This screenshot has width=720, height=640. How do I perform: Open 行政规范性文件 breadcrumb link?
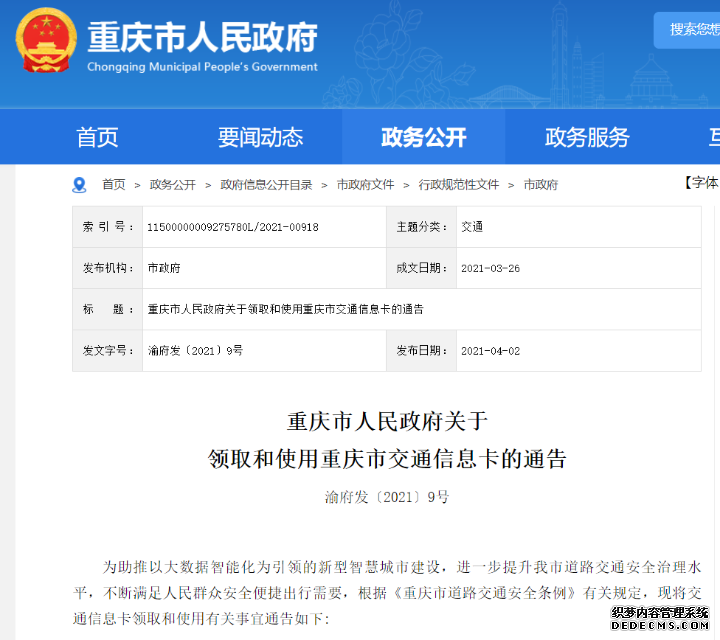click(x=459, y=185)
